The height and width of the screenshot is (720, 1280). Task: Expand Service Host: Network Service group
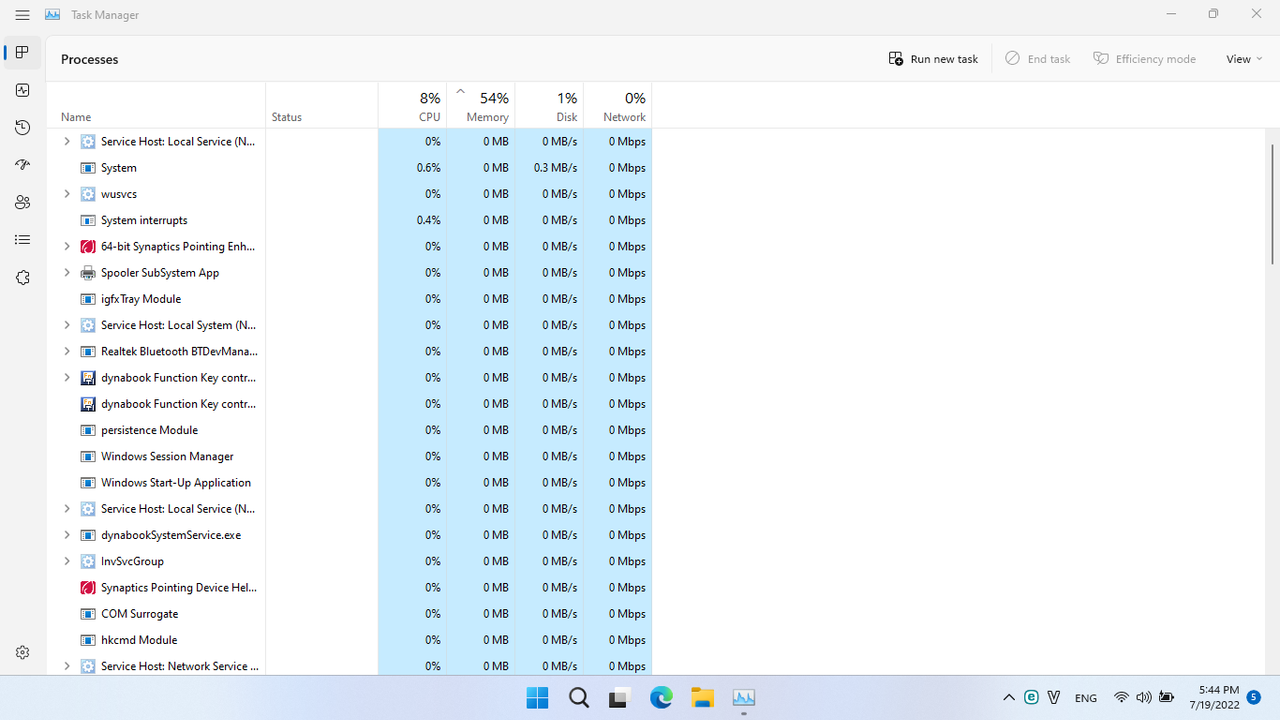[67, 666]
